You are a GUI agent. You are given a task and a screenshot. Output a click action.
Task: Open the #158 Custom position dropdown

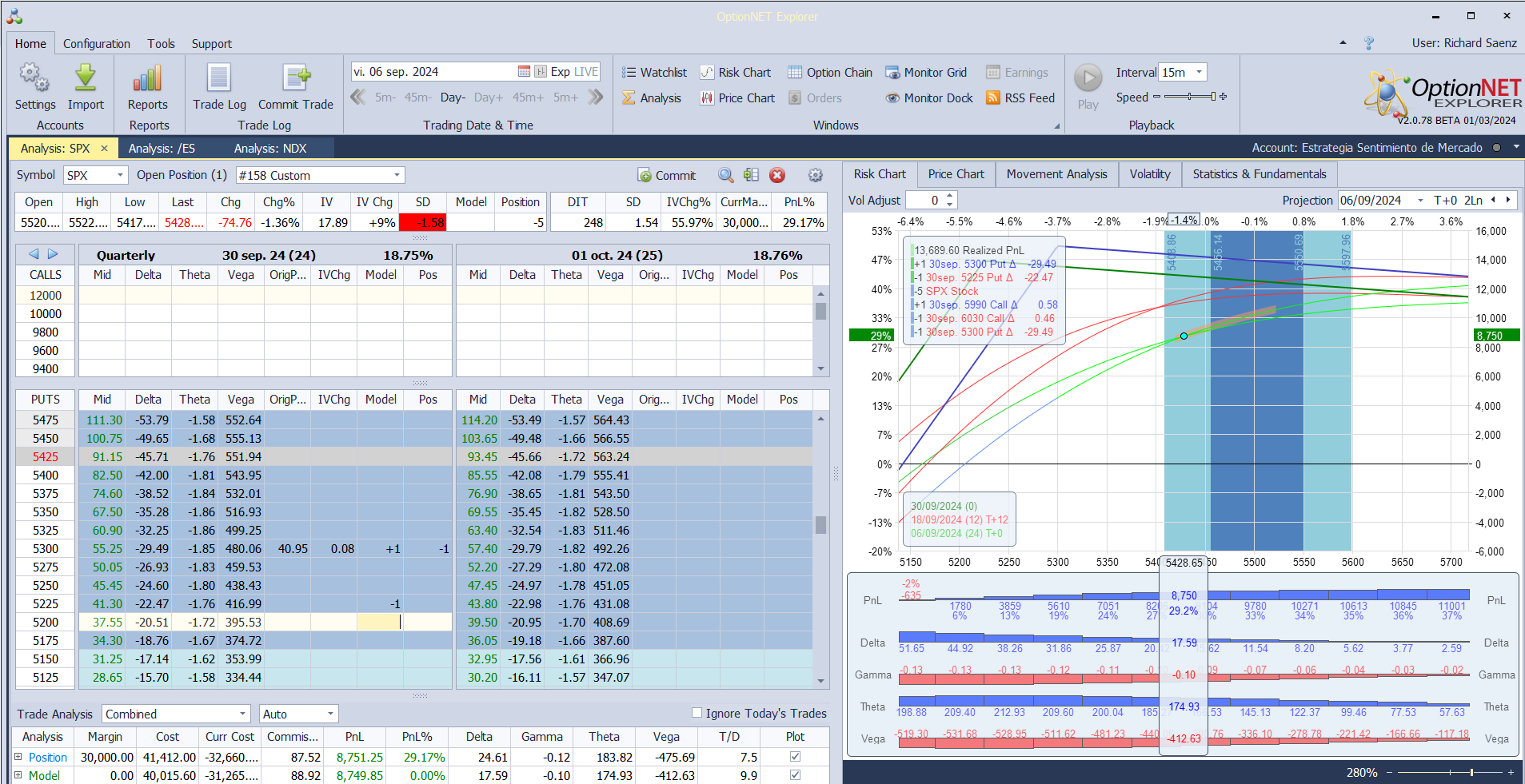[397, 175]
